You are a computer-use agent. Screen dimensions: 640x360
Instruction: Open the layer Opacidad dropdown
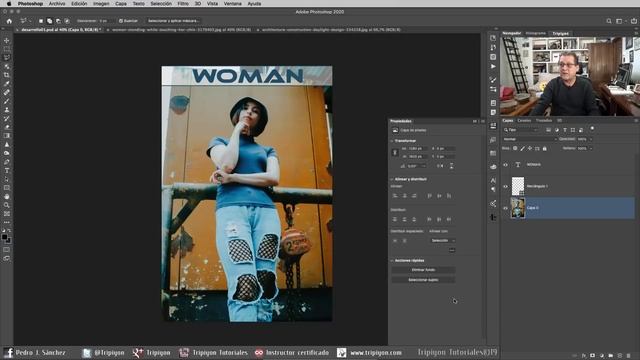591,139
